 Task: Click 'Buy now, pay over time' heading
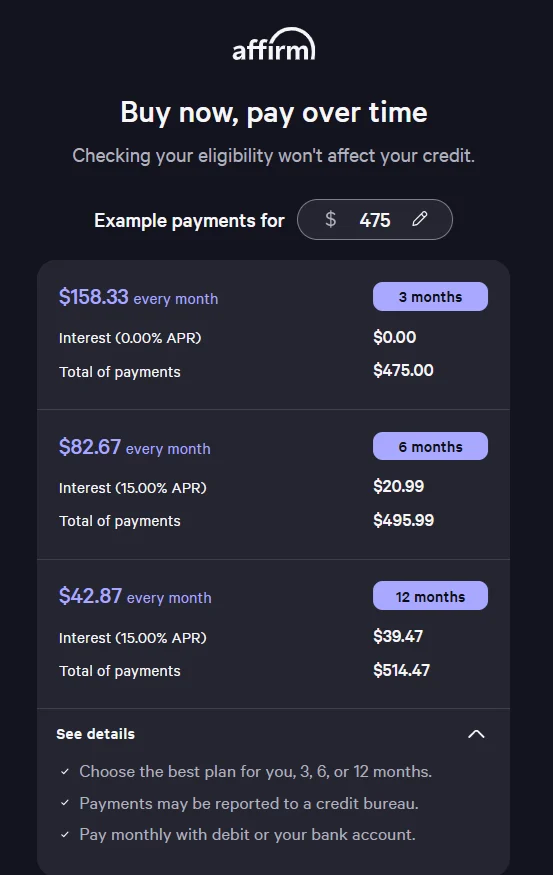(x=274, y=113)
